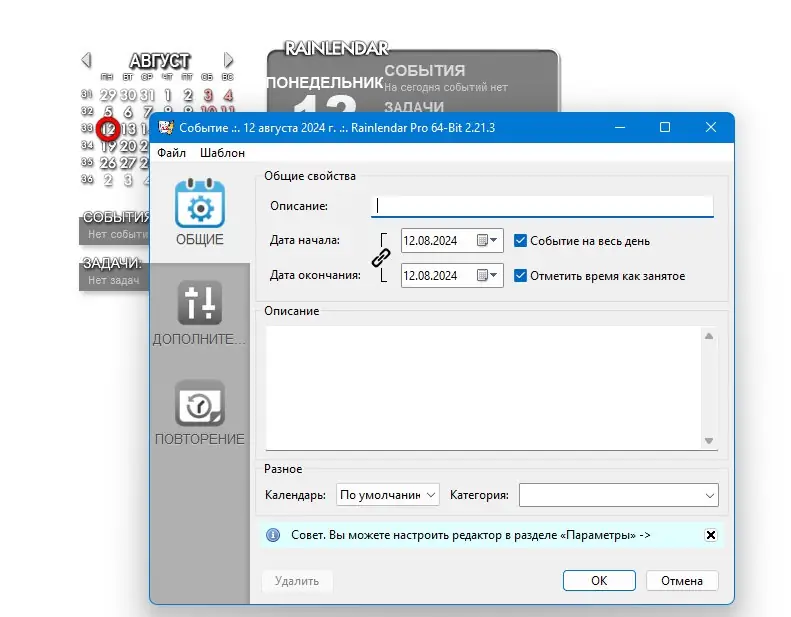Click the Нет задач entry
Screen dimensions: 791x617
(x=114, y=280)
